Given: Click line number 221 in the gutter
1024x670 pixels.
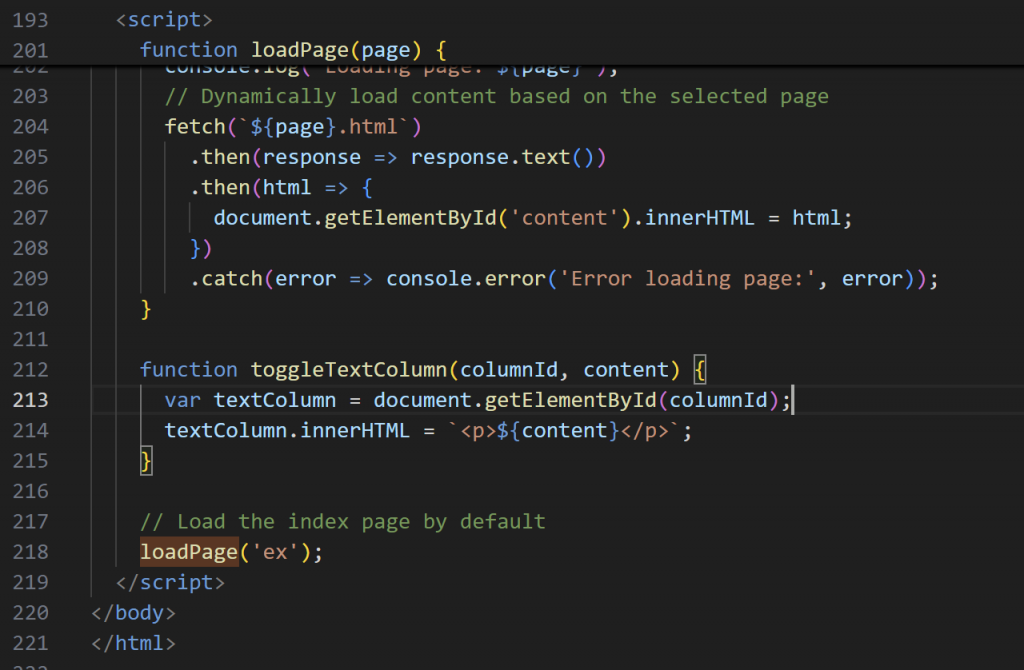Looking at the screenshot, I should (31, 643).
